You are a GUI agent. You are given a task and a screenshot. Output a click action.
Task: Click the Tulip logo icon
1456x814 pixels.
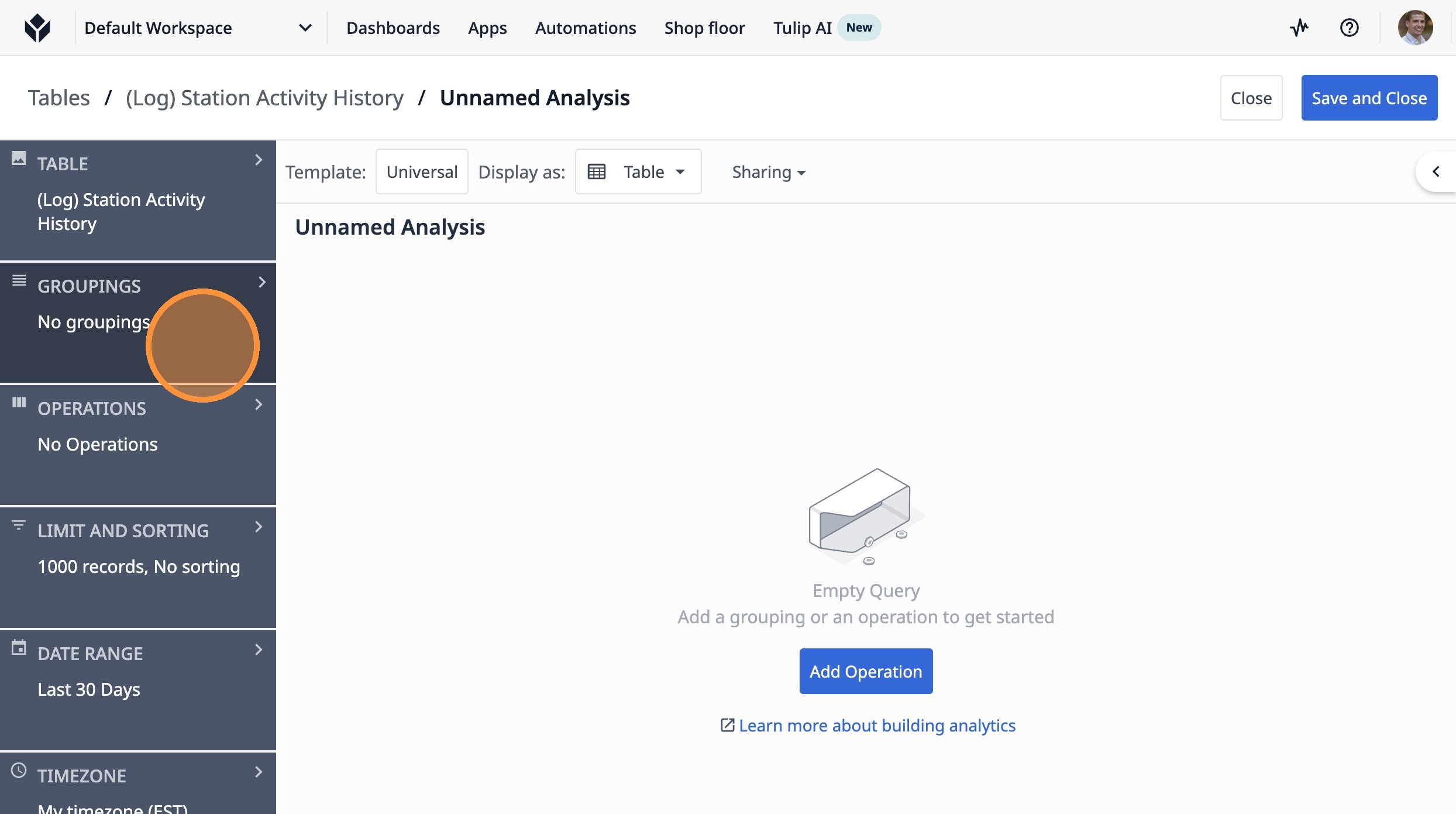pos(37,28)
